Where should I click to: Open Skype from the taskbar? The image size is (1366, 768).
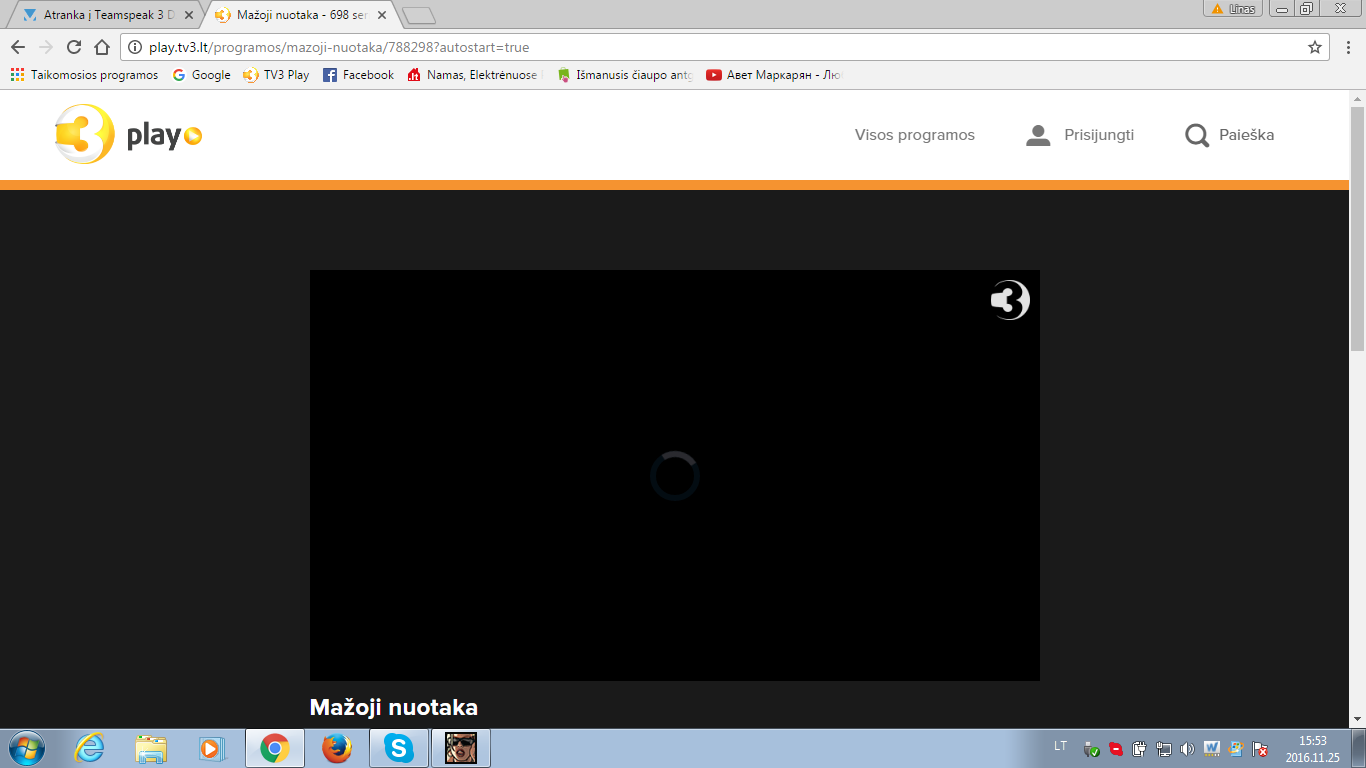[x=399, y=748]
